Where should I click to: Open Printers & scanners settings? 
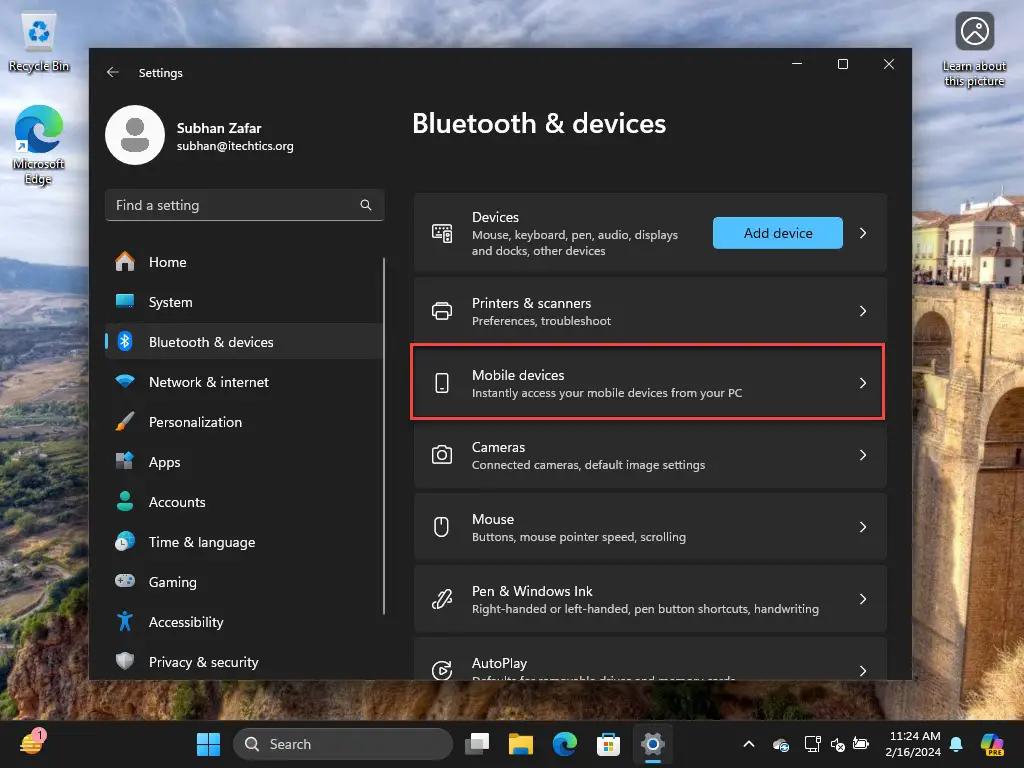coord(650,311)
